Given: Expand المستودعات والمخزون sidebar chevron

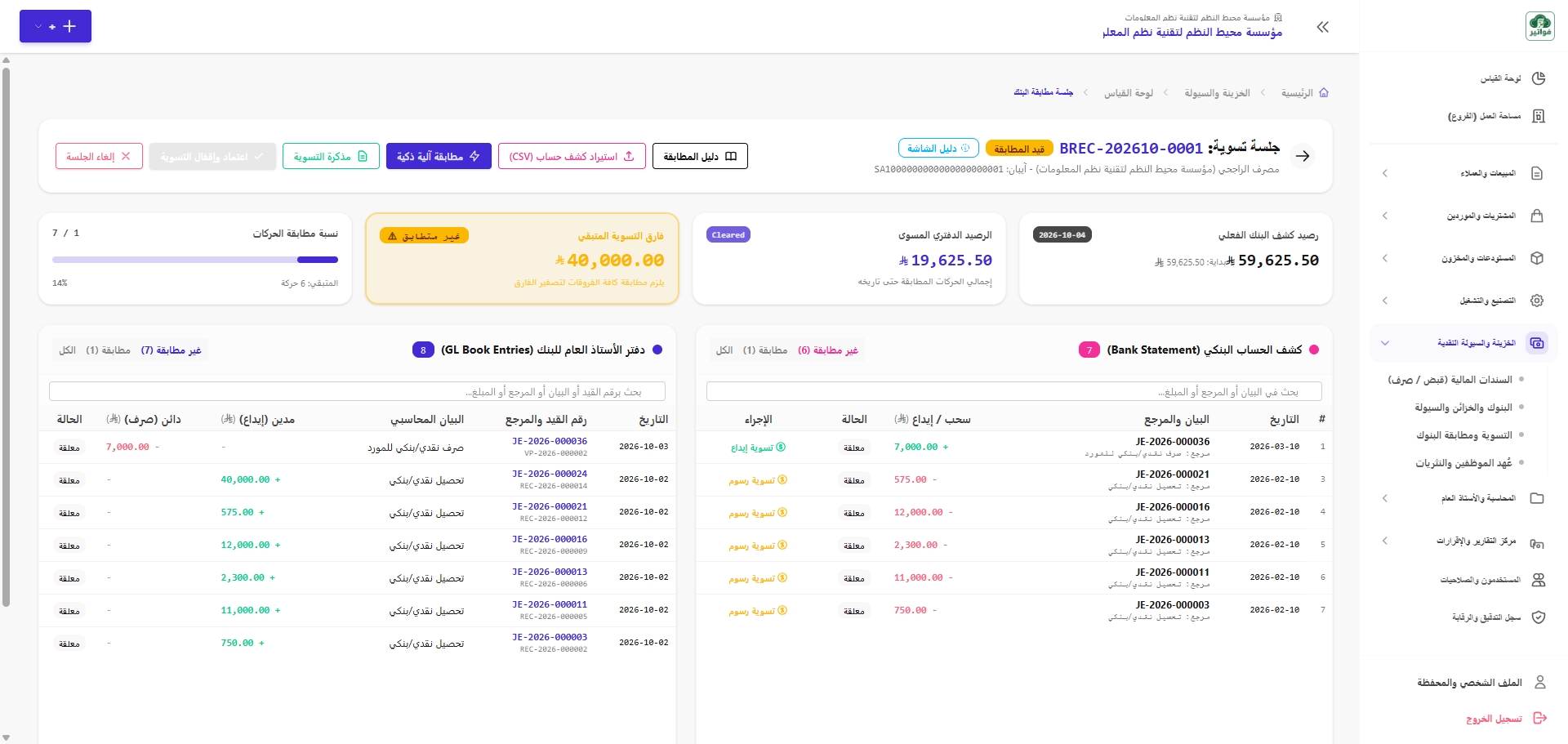Looking at the screenshot, I should tap(1385, 258).
